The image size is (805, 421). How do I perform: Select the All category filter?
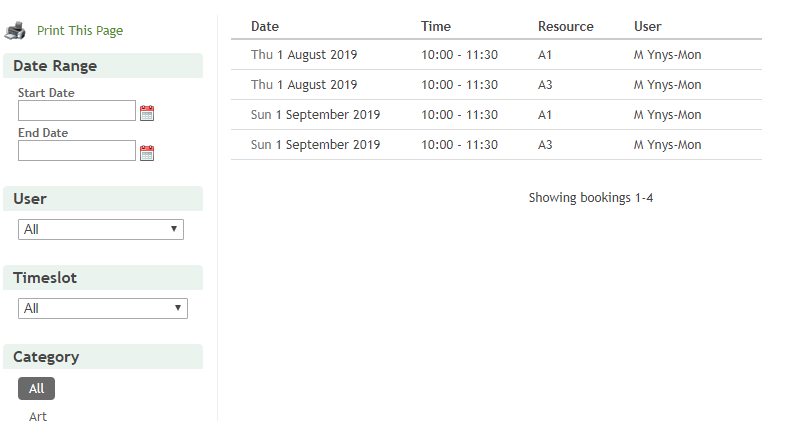click(x=36, y=388)
